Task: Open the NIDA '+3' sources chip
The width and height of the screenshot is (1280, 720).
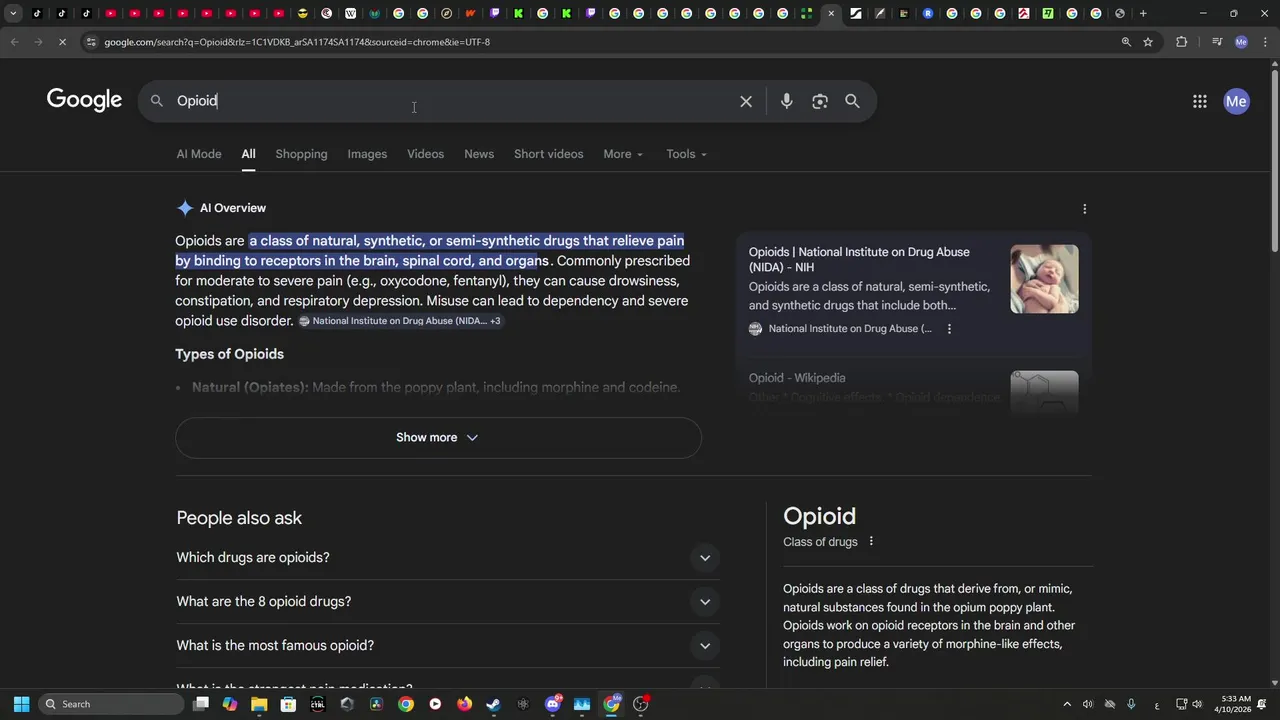Action: pyautogui.click(x=400, y=321)
